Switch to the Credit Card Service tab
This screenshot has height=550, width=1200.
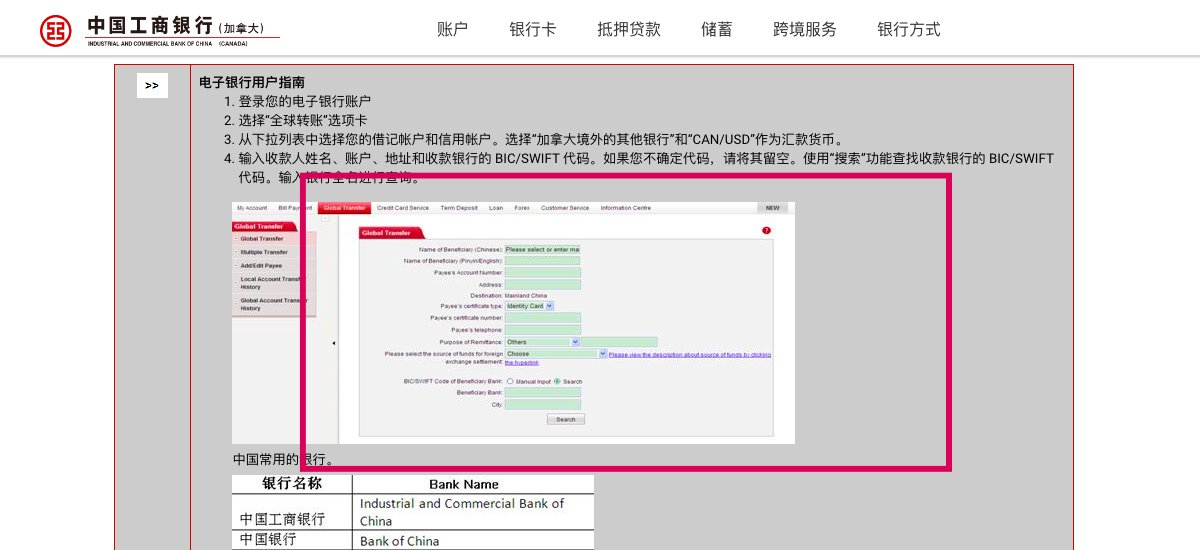[x=402, y=208]
